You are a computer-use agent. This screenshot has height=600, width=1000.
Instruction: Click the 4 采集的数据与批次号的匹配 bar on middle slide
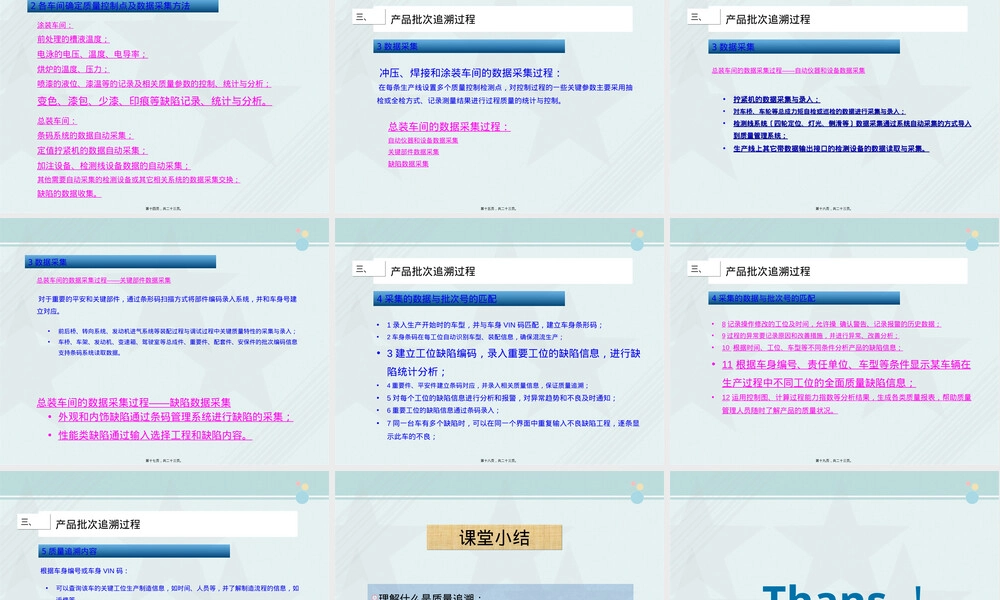click(469, 298)
